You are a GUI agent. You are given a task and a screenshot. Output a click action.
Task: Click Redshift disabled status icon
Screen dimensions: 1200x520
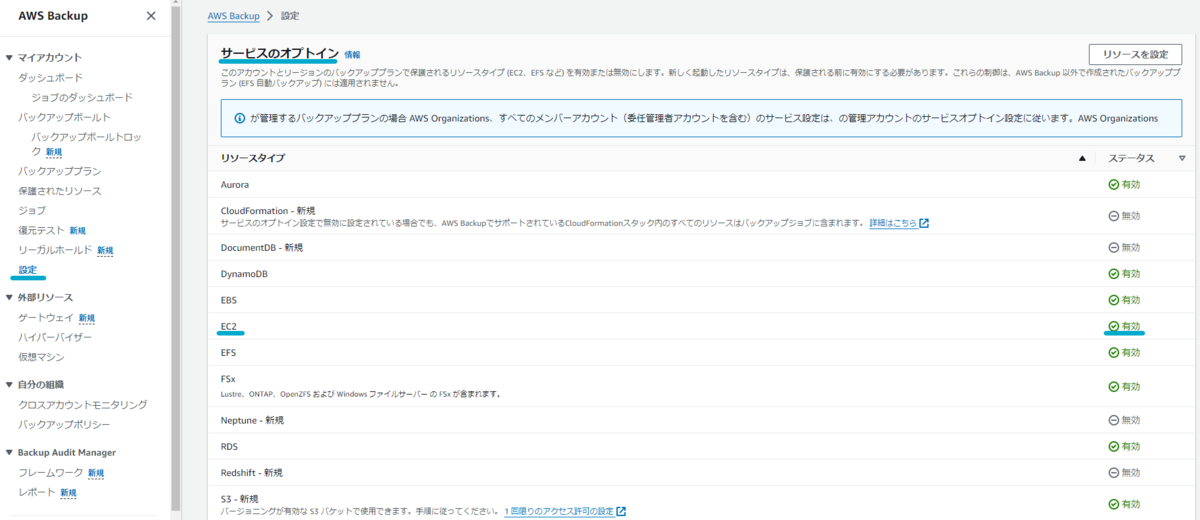[x=1113, y=472]
